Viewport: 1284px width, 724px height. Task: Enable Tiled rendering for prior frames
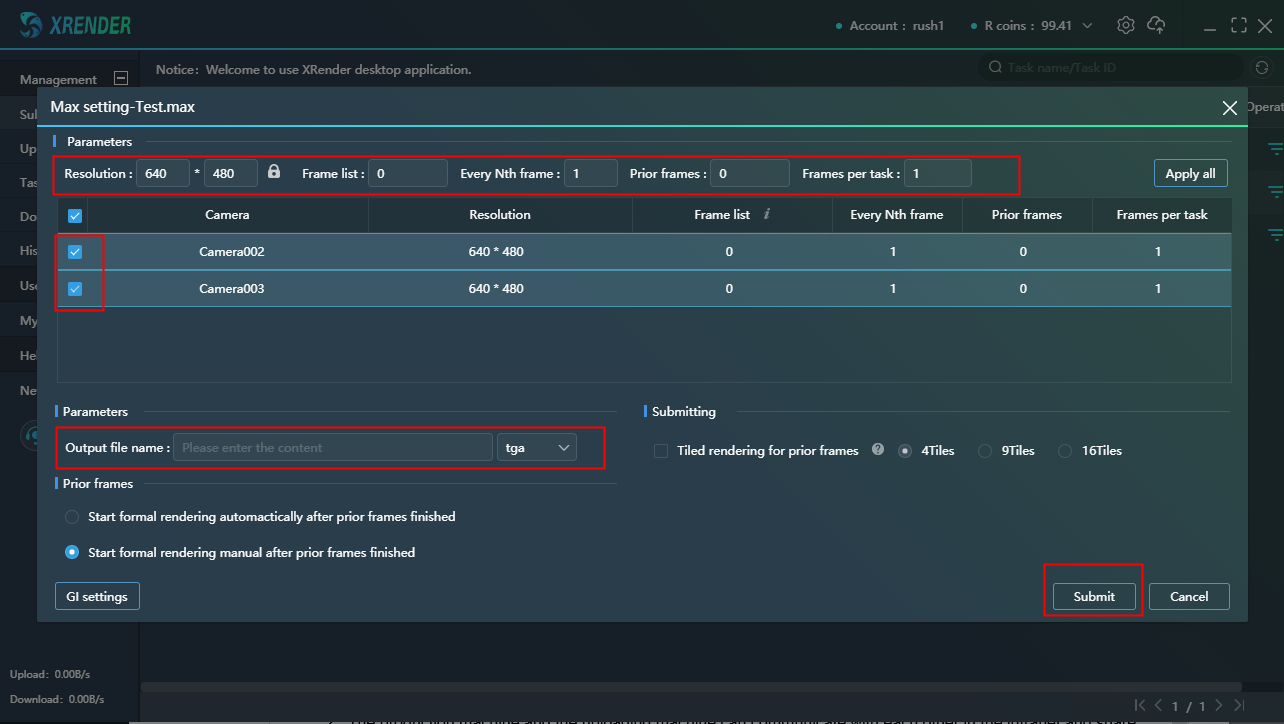661,451
